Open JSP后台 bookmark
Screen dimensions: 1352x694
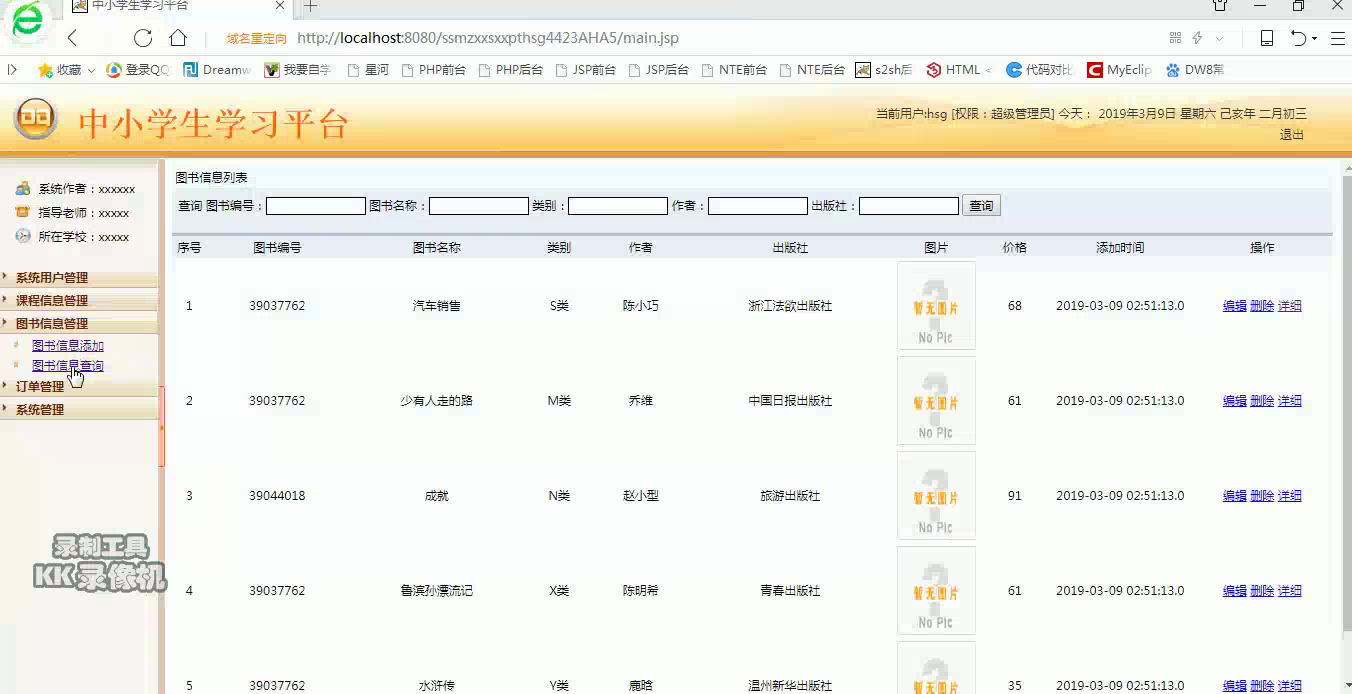(658, 70)
